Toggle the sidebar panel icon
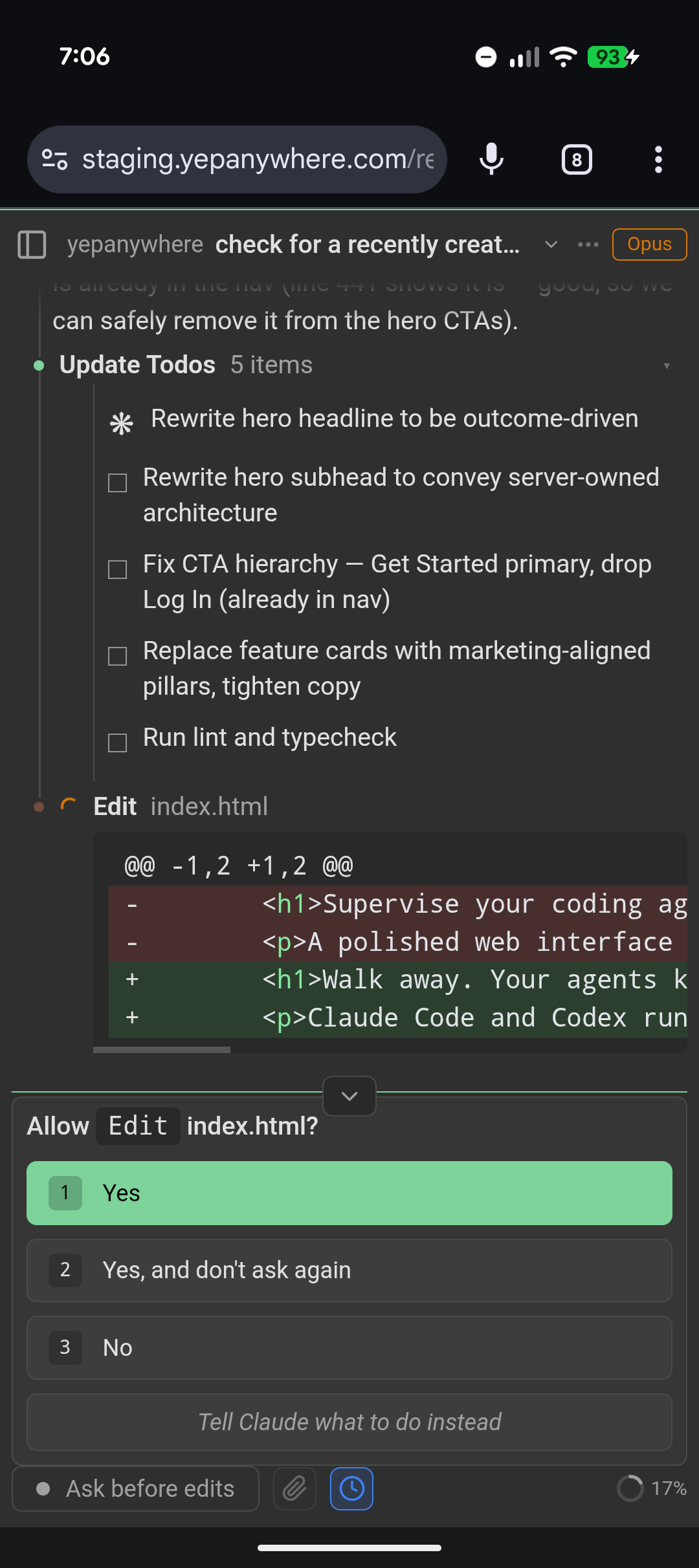The image size is (699, 1568). point(32,245)
